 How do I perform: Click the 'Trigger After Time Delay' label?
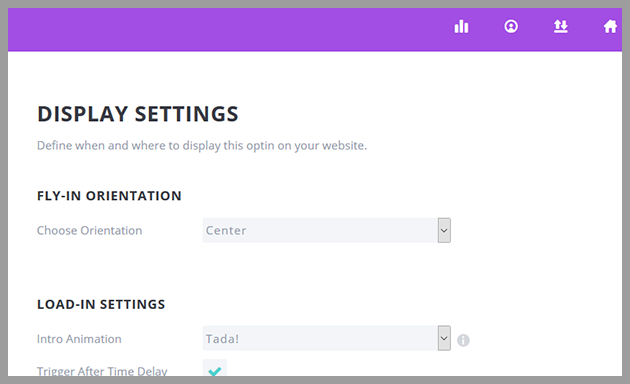tap(102, 371)
